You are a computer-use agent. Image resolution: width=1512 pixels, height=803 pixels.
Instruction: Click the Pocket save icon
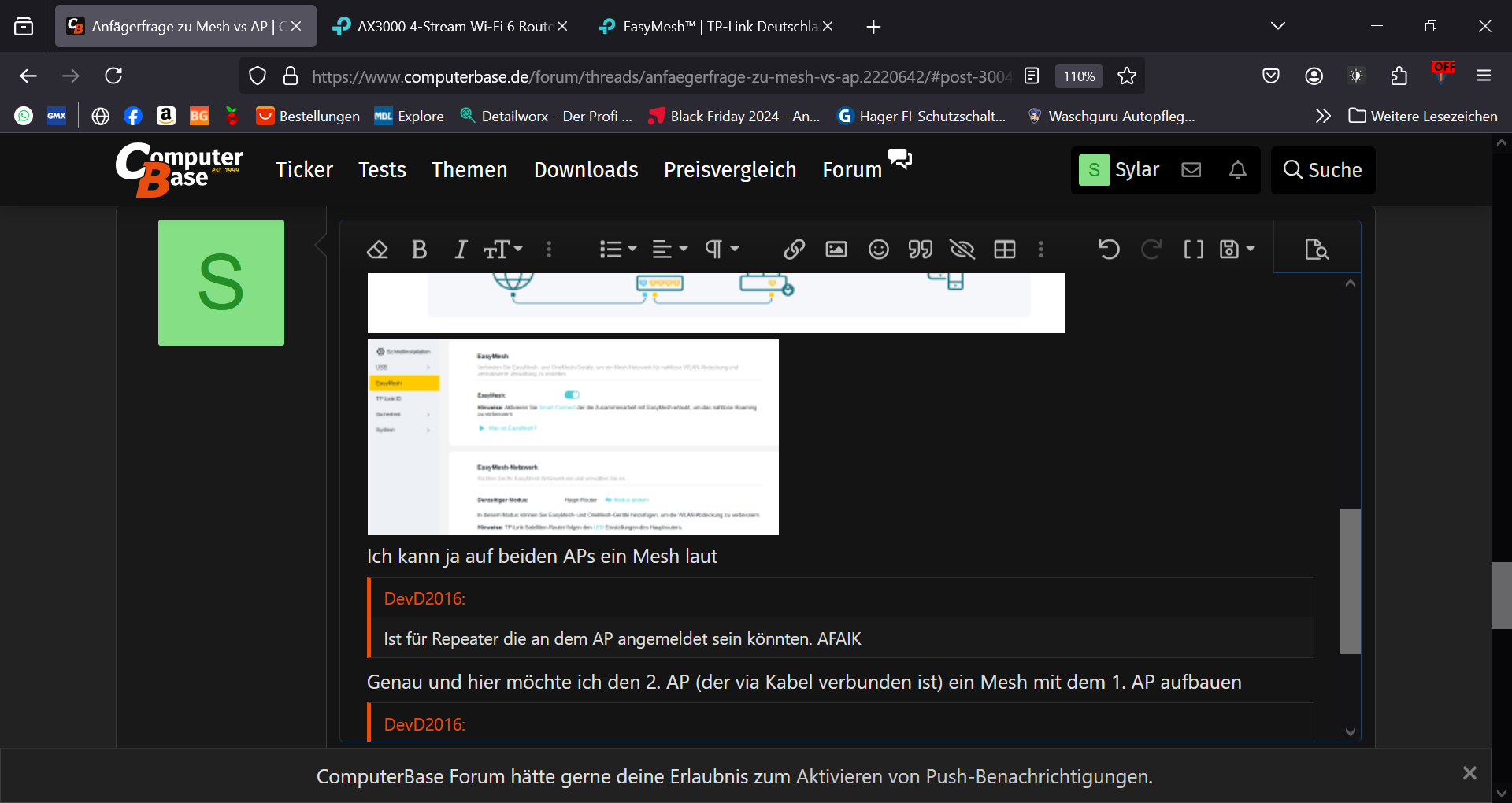pyautogui.click(x=1270, y=76)
